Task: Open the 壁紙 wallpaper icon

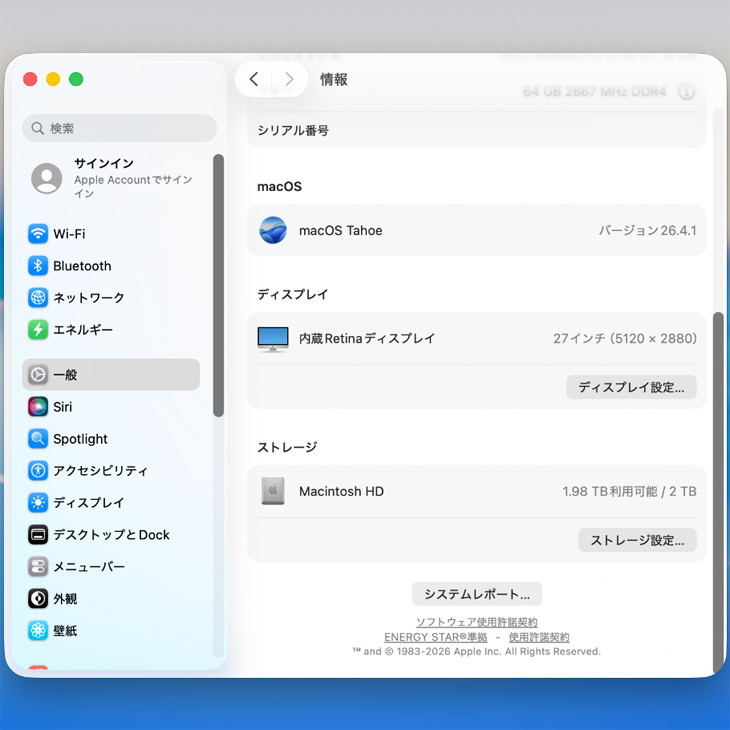Action: pos(38,631)
